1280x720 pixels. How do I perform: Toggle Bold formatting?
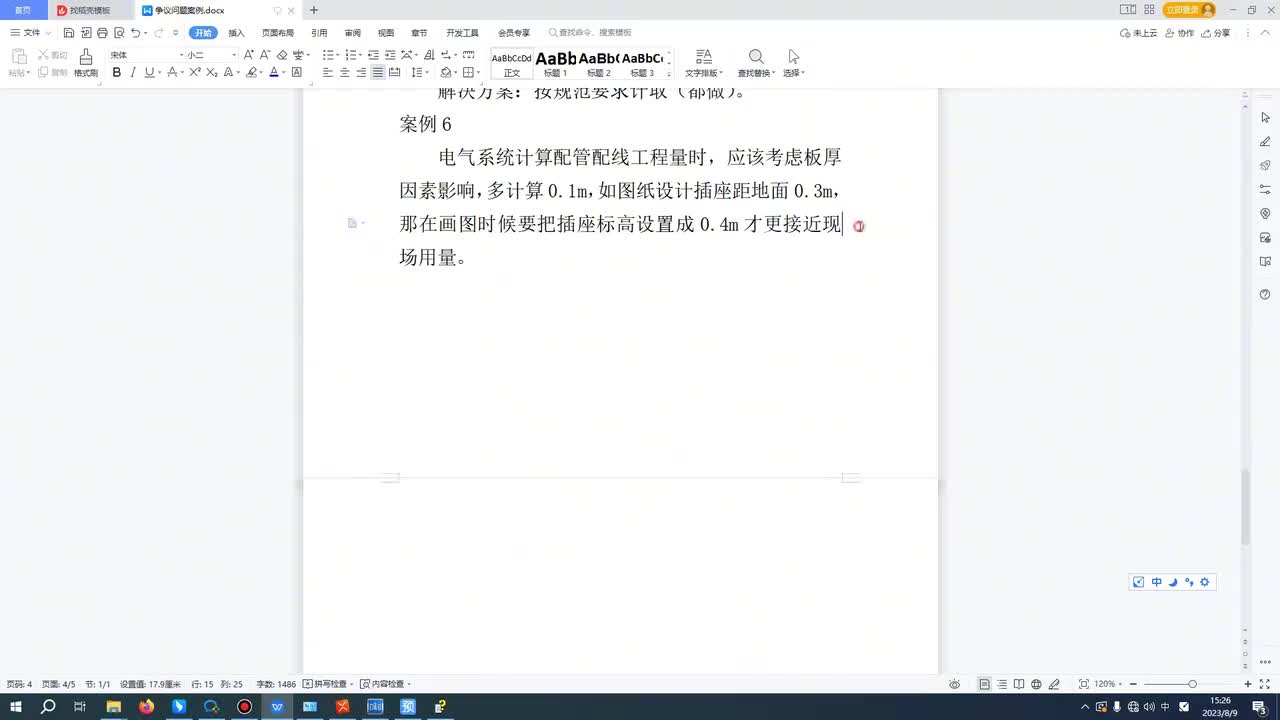pyautogui.click(x=117, y=72)
